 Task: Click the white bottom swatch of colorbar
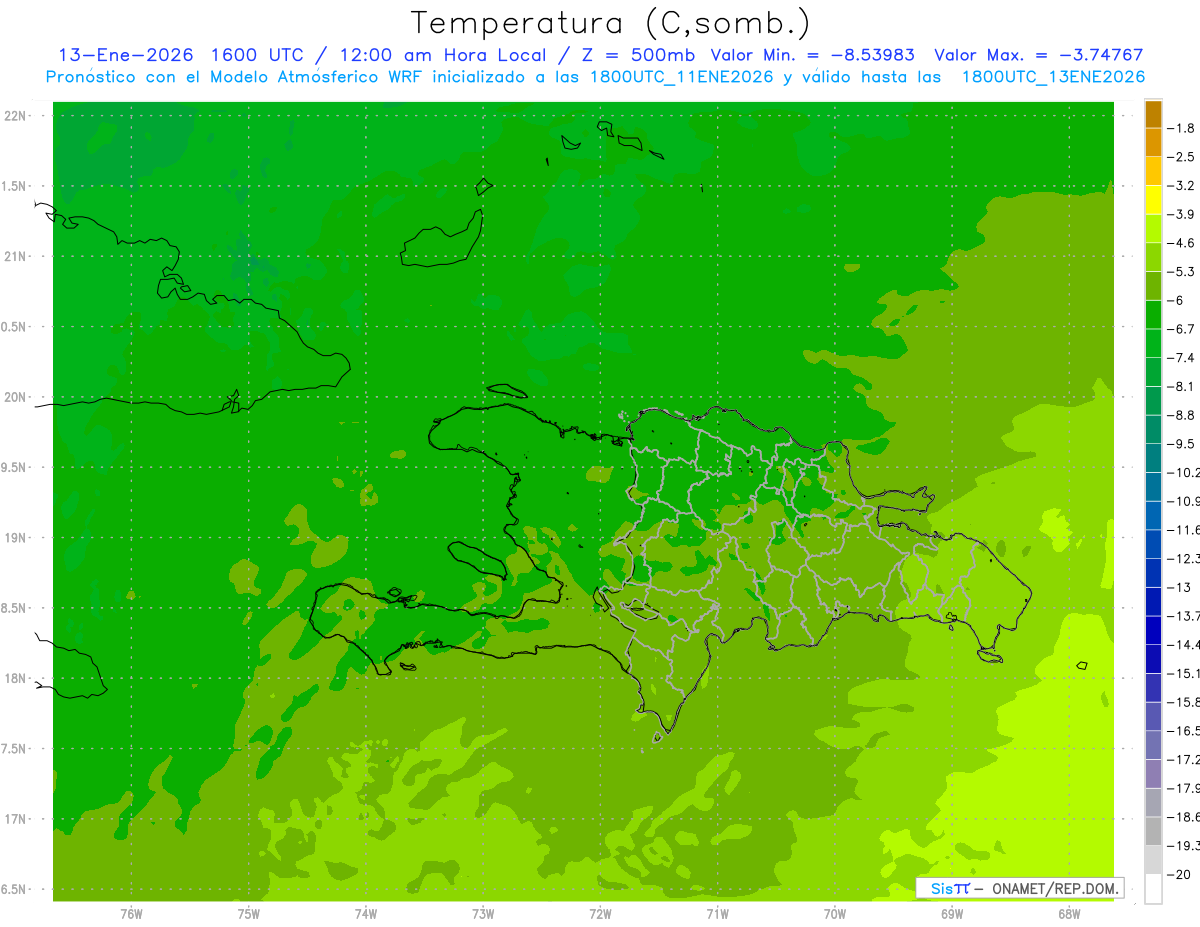tap(1153, 889)
